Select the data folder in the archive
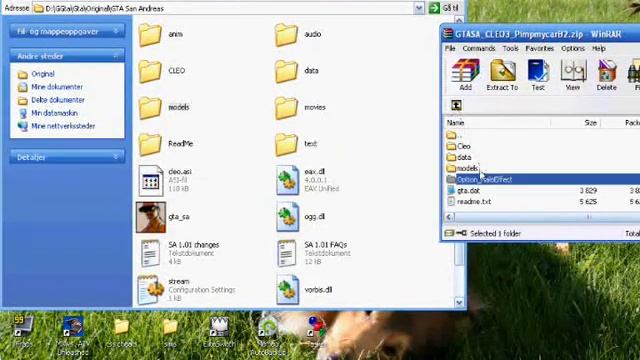 tap(459, 157)
